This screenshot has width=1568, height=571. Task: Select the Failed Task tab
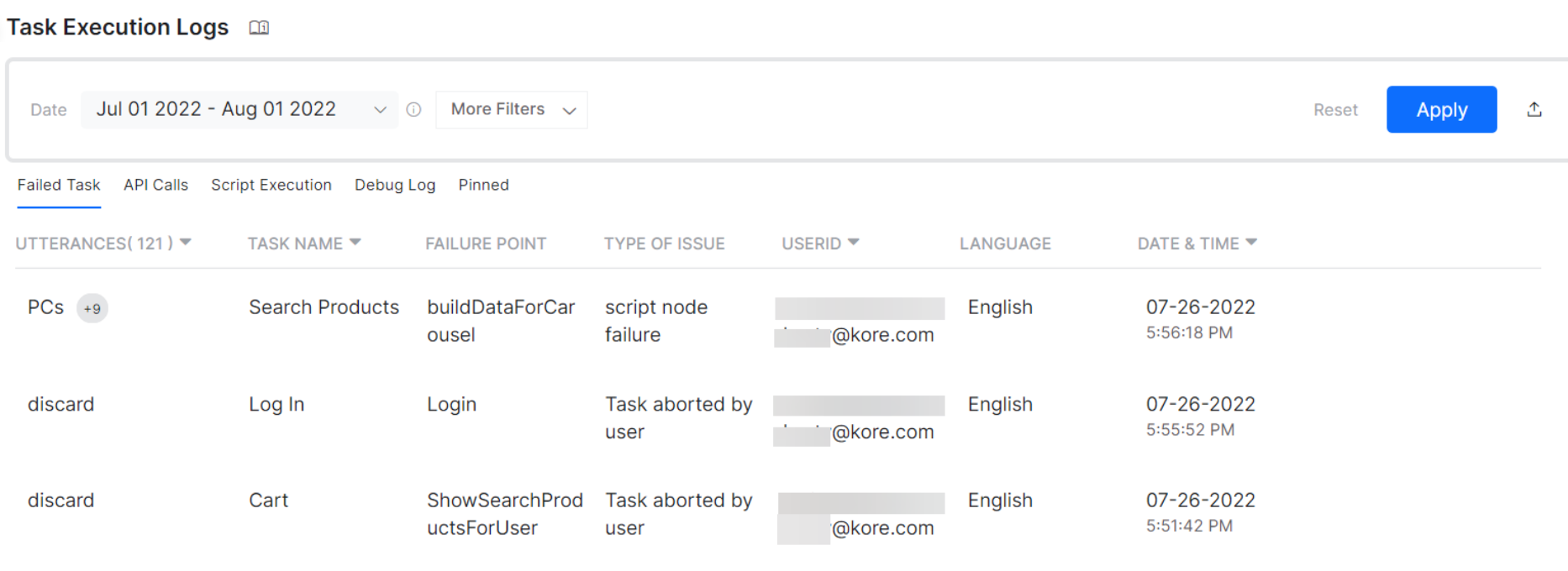(59, 185)
